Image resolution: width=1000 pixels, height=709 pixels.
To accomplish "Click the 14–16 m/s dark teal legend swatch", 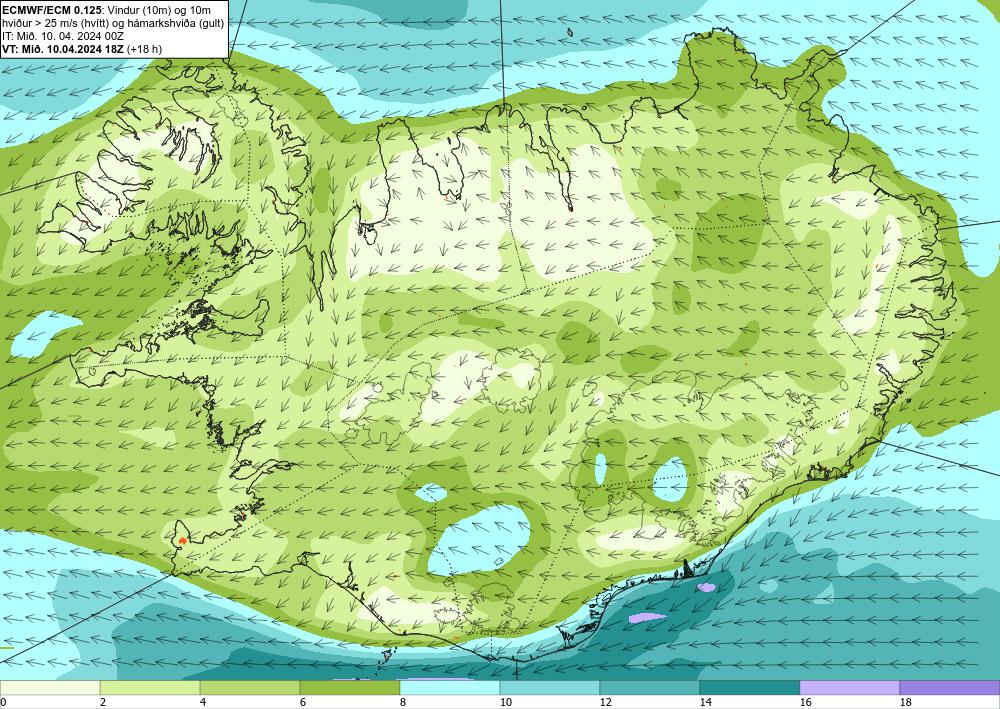I will [x=750, y=687].
